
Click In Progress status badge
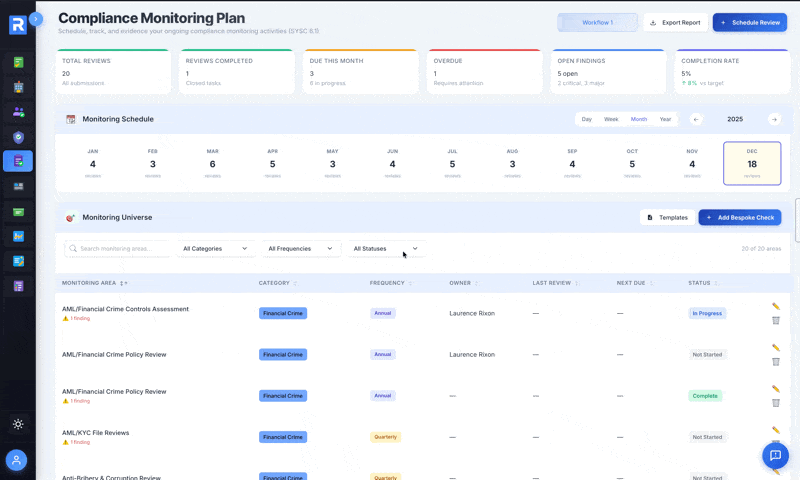tap(707, 313)
